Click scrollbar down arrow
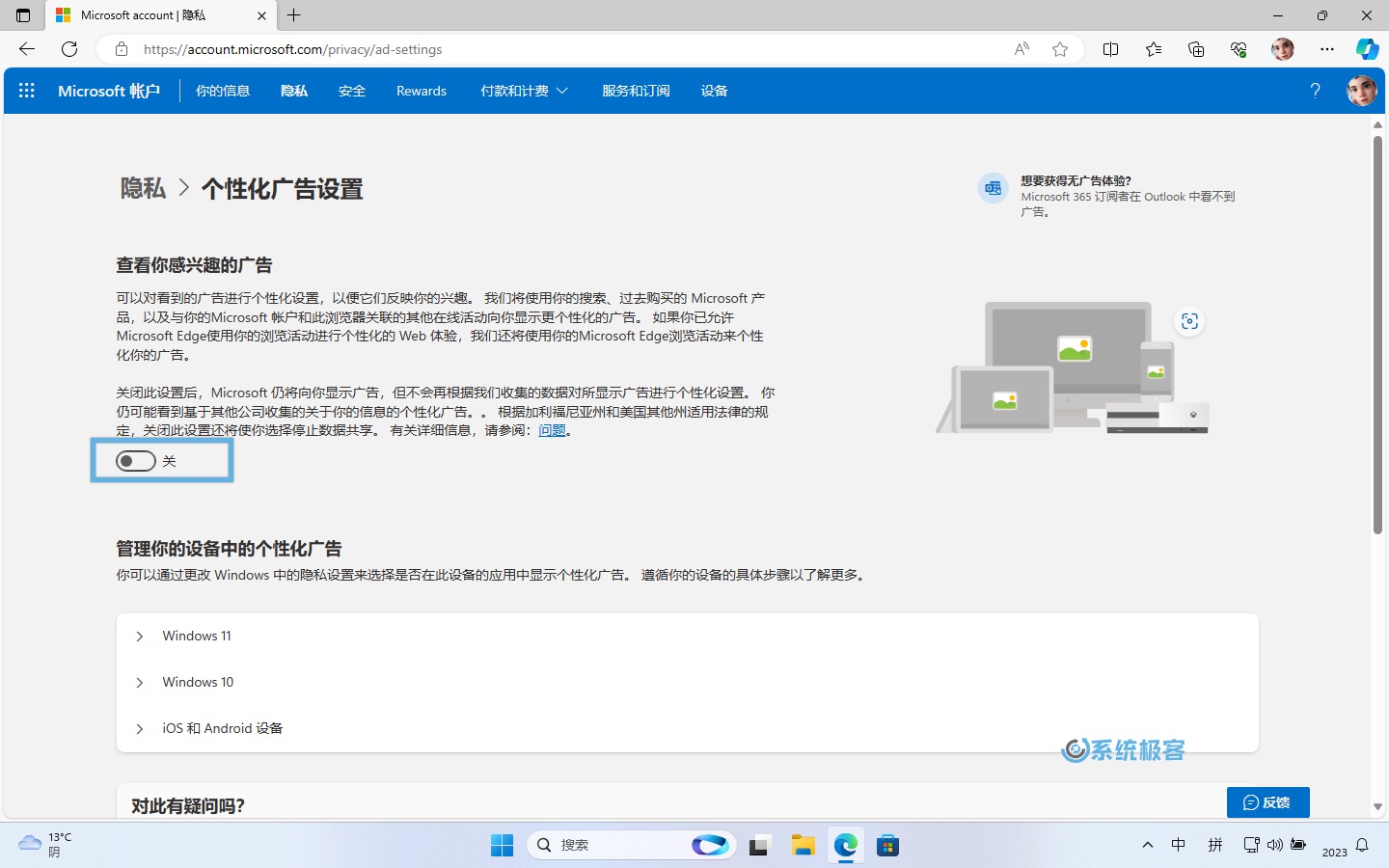 [1377, 806]
